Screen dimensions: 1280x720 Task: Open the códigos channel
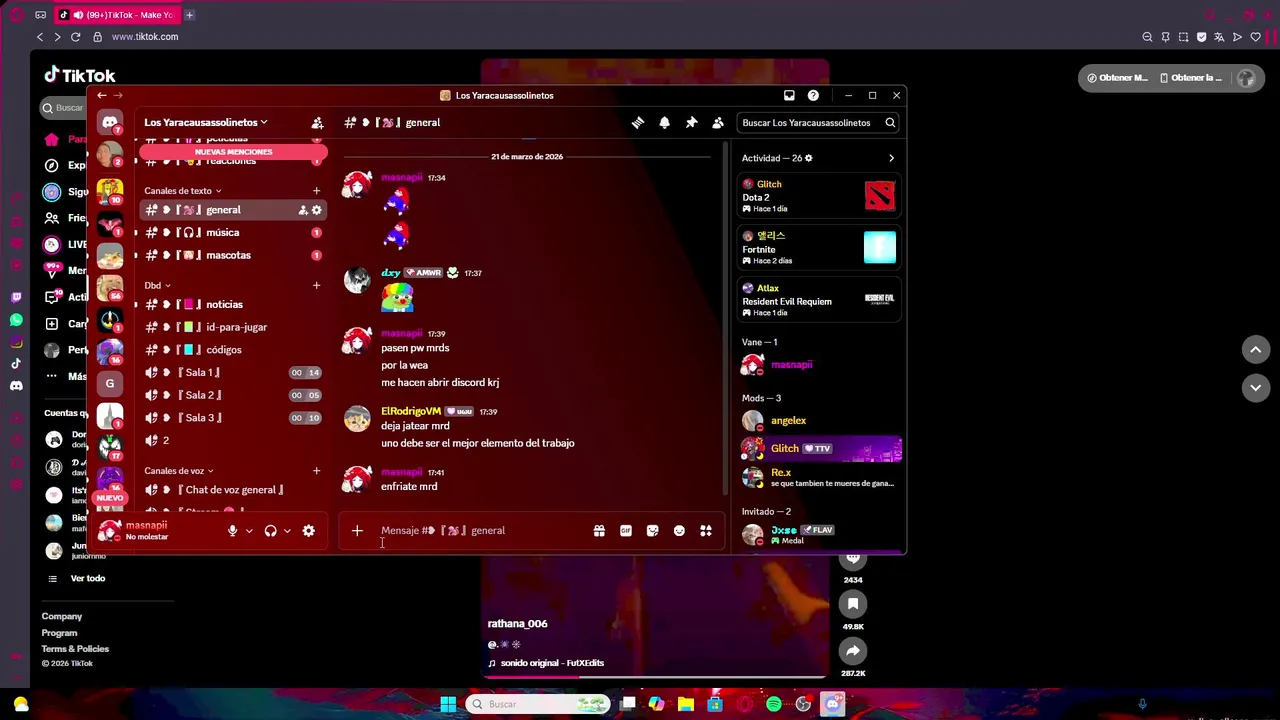click(233, 350)
